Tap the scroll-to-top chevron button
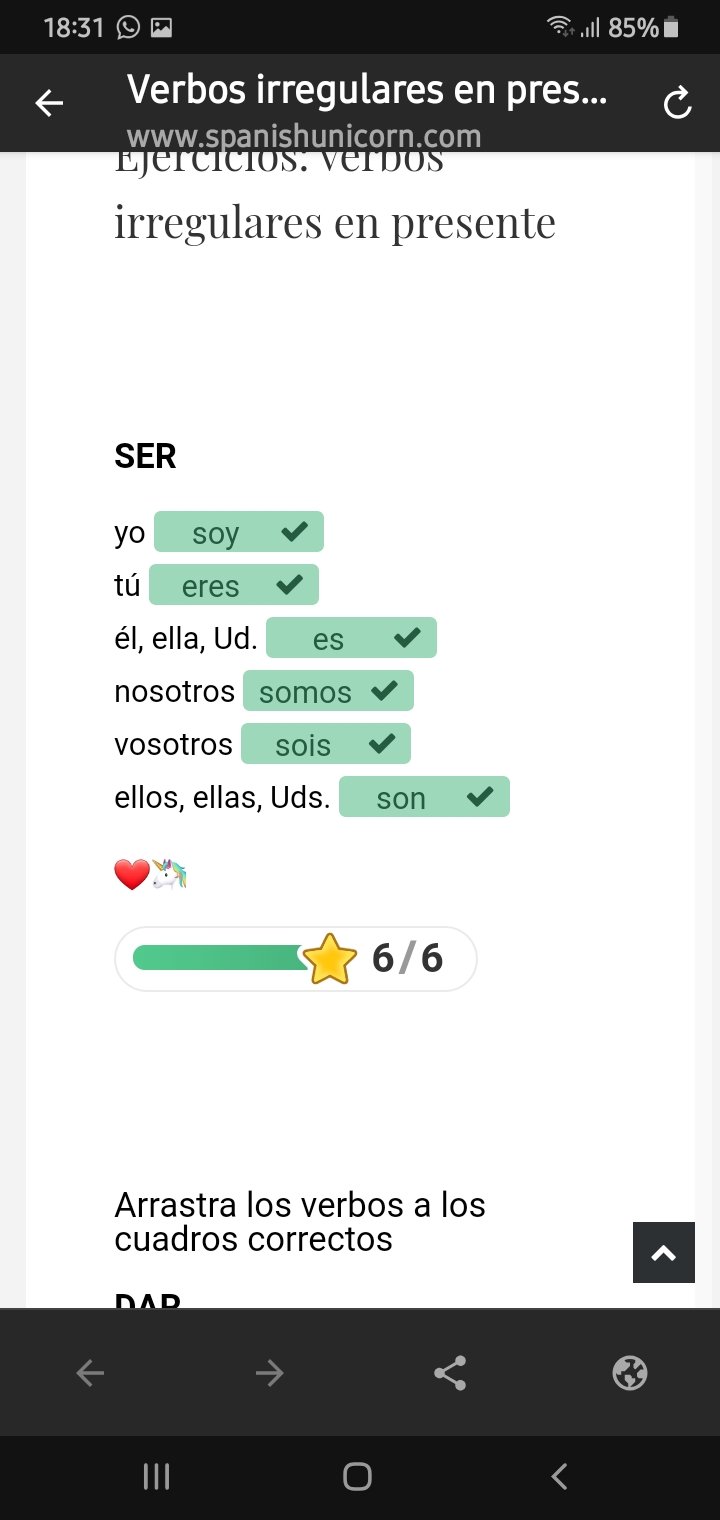The image size is (720, 1520). click(663, 1252)
